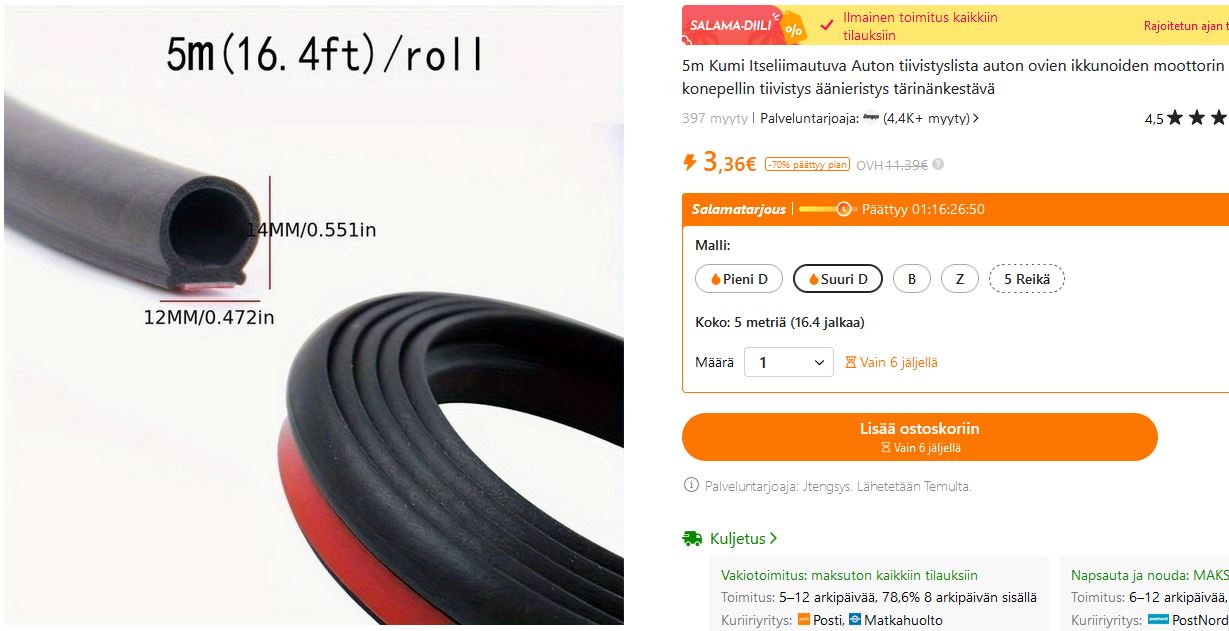Open the Määrä quantity dropdown
The image size is (1229, 631).
click(x=789, y=362)
